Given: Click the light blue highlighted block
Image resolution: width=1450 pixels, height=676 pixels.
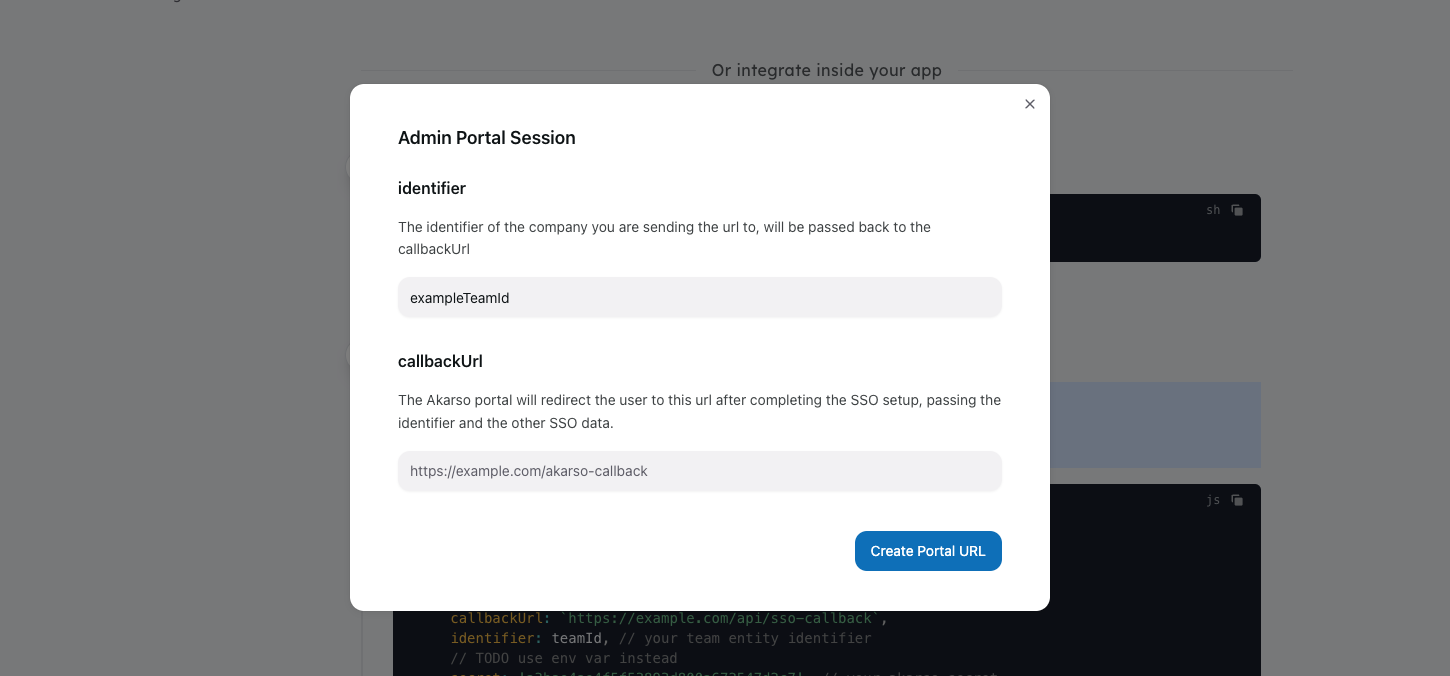Looking at the screenshot, I should coord(1154,425).
